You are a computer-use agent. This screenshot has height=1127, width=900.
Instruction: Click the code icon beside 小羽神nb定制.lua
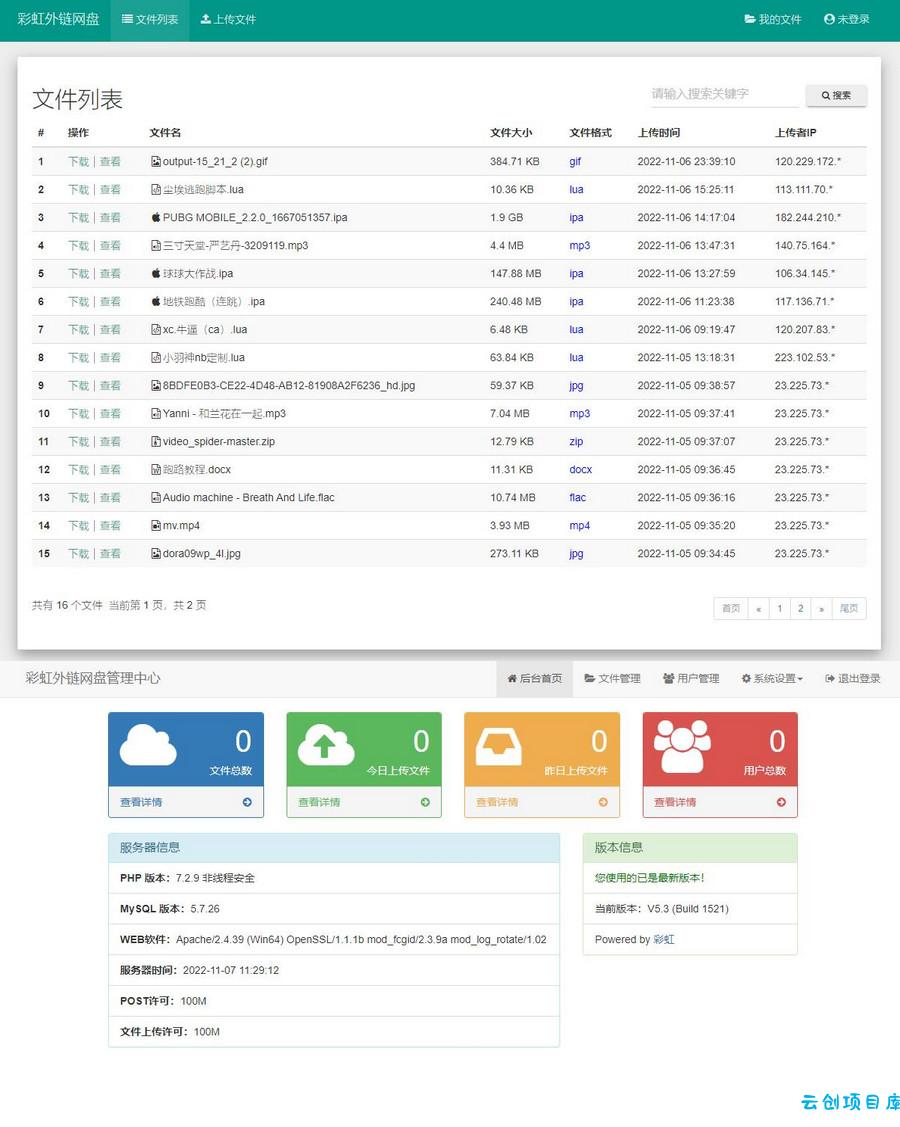[156, 358]
